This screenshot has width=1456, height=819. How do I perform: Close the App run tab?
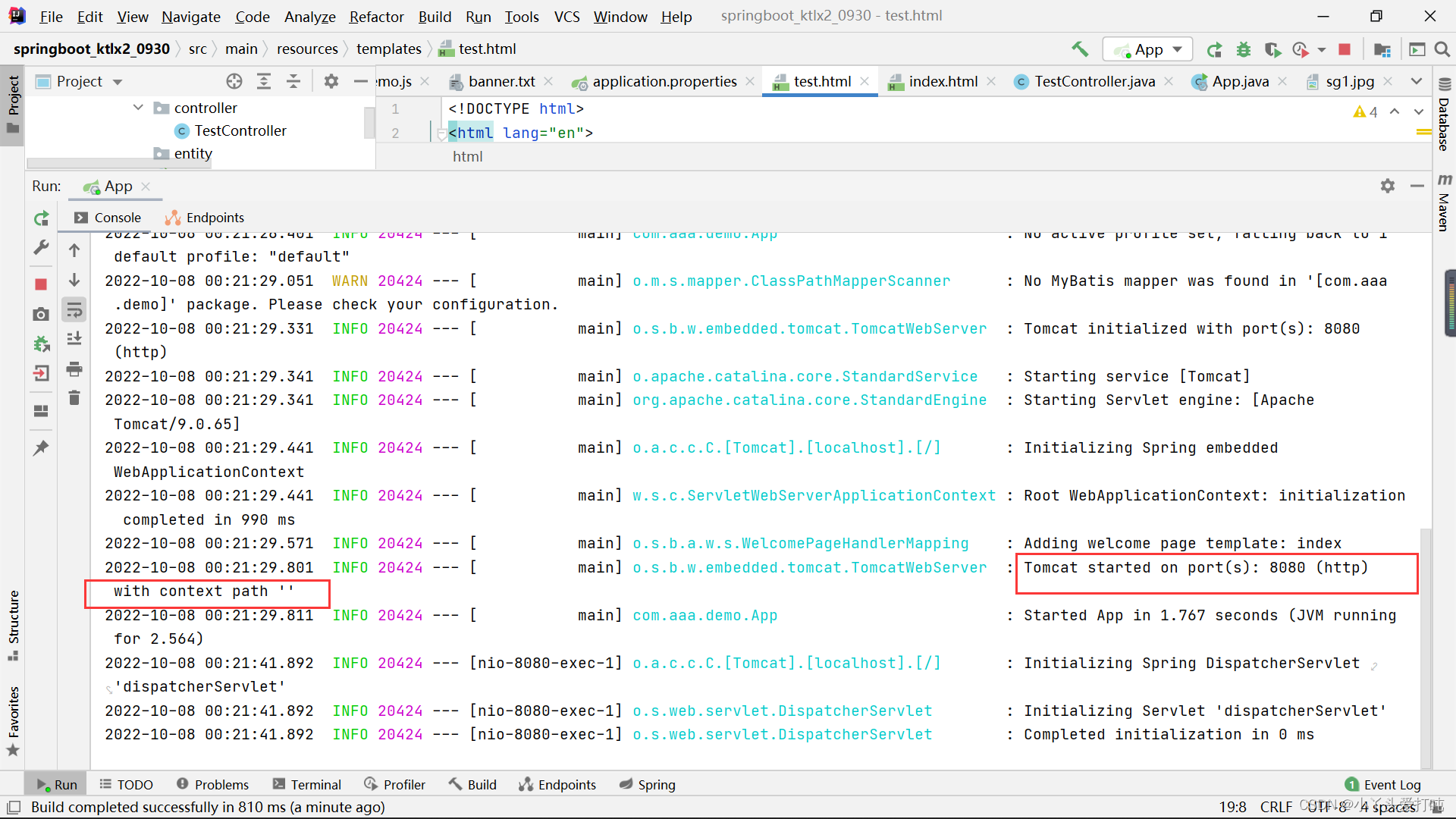pyautogui.click(x=146, y=186)
